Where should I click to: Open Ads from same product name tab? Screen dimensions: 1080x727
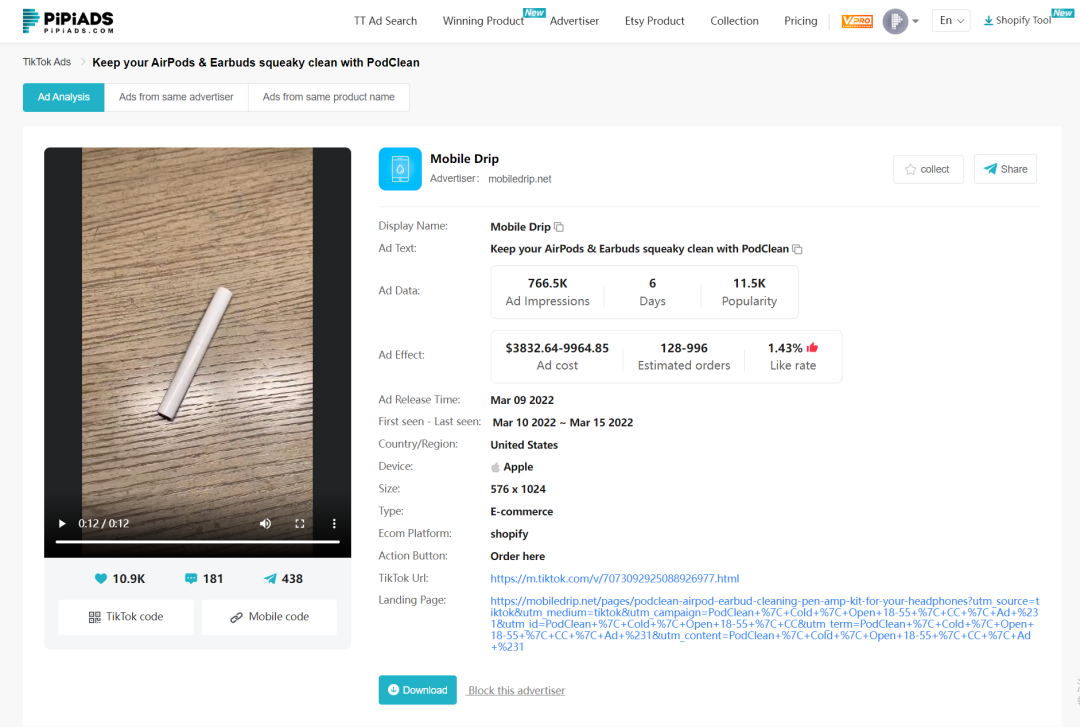click(x=329, y=97)
